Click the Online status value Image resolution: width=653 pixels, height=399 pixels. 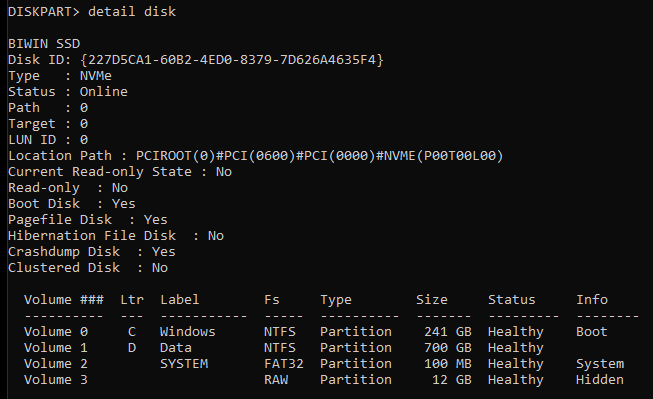(104, 92)
